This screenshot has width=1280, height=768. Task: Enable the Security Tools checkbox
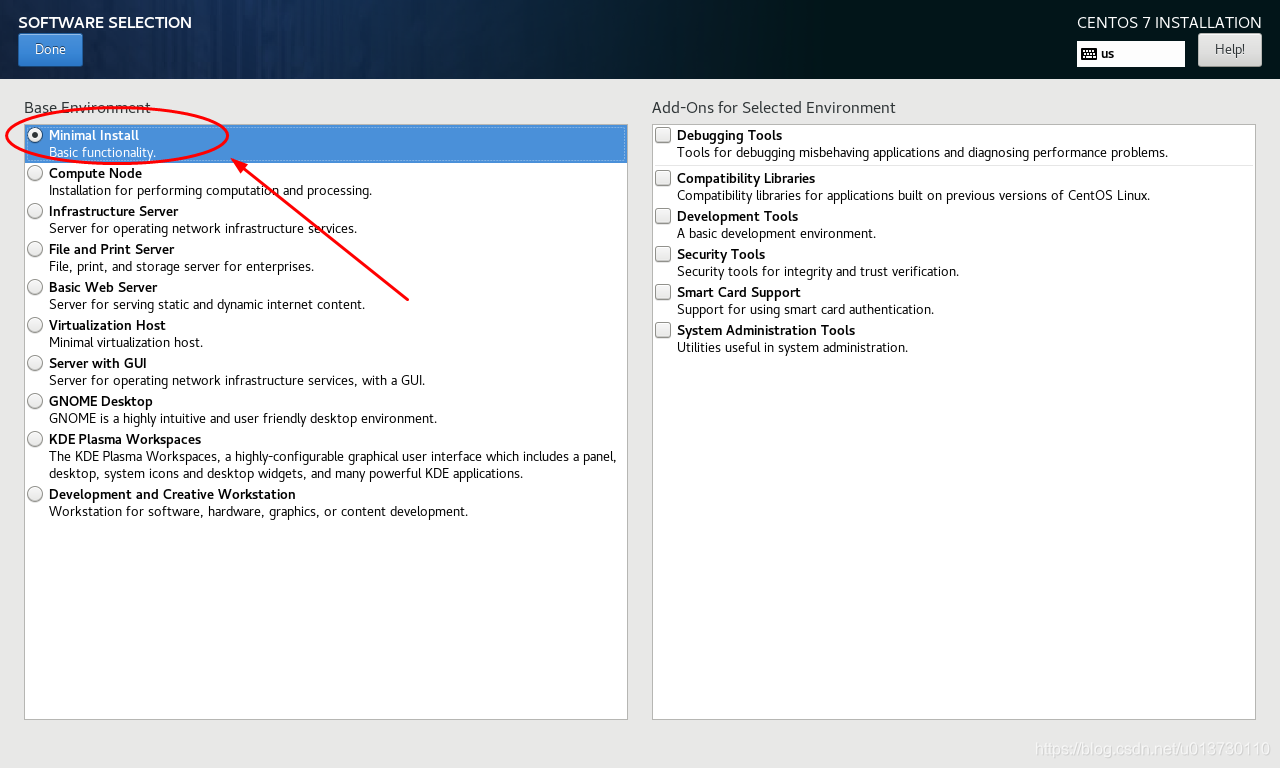(663, 254)
